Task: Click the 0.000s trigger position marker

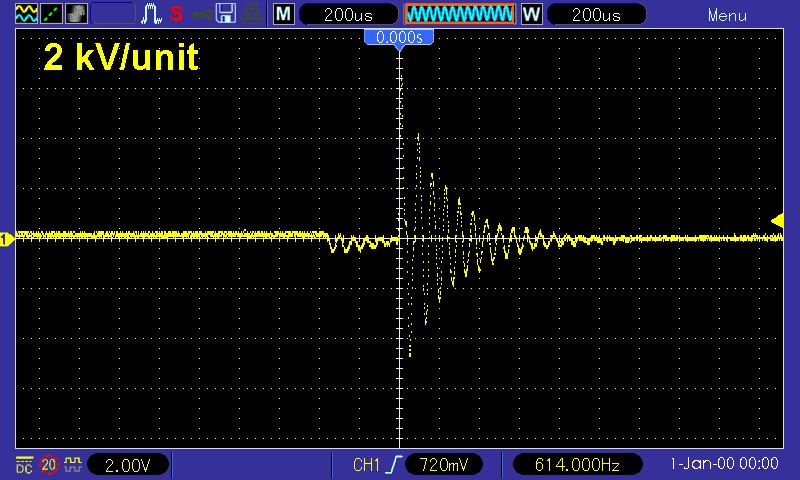Action: coord(399,37)
